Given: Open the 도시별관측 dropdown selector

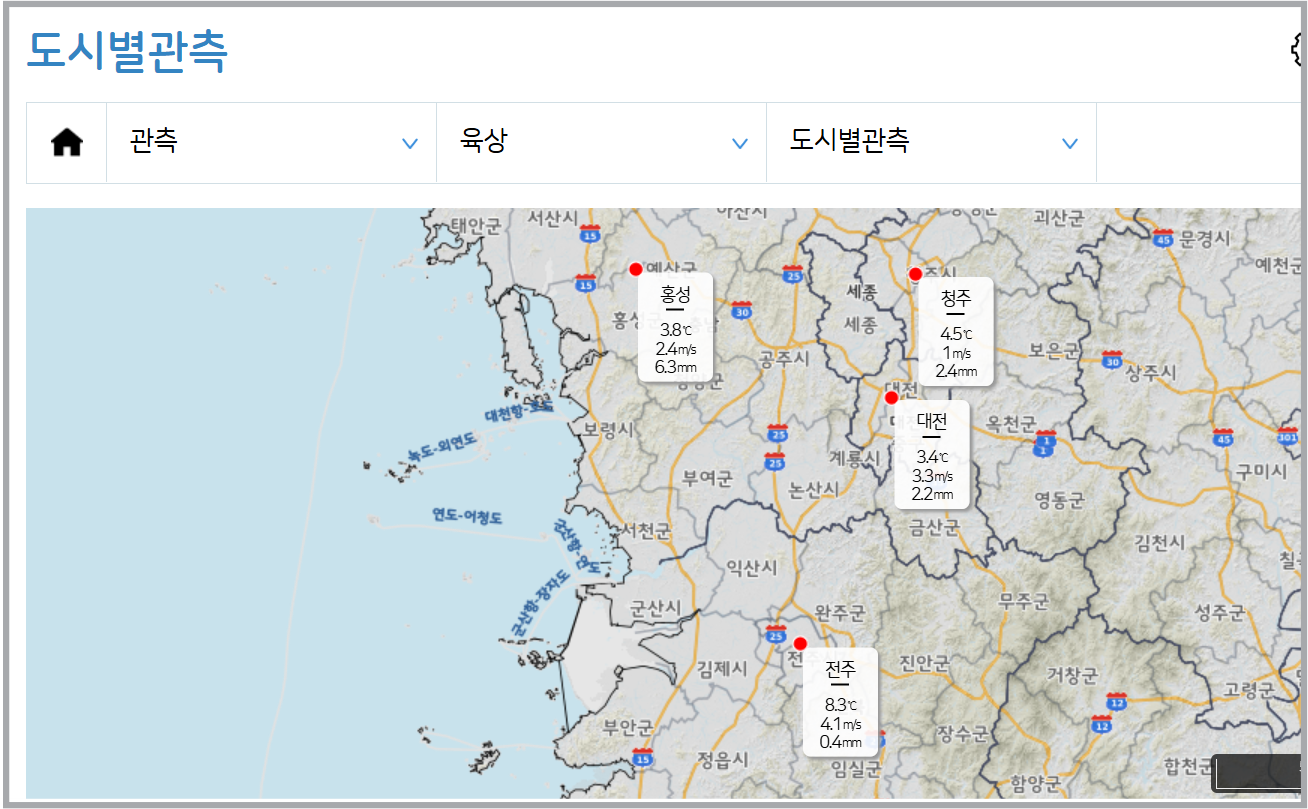Looking at the screenshot, I should (x=931, y=142).
